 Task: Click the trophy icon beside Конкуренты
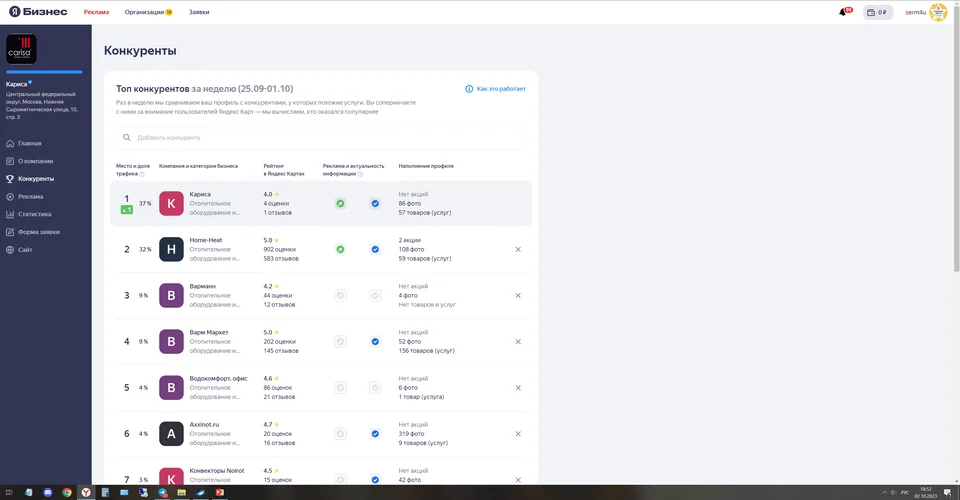pos(10,179)
